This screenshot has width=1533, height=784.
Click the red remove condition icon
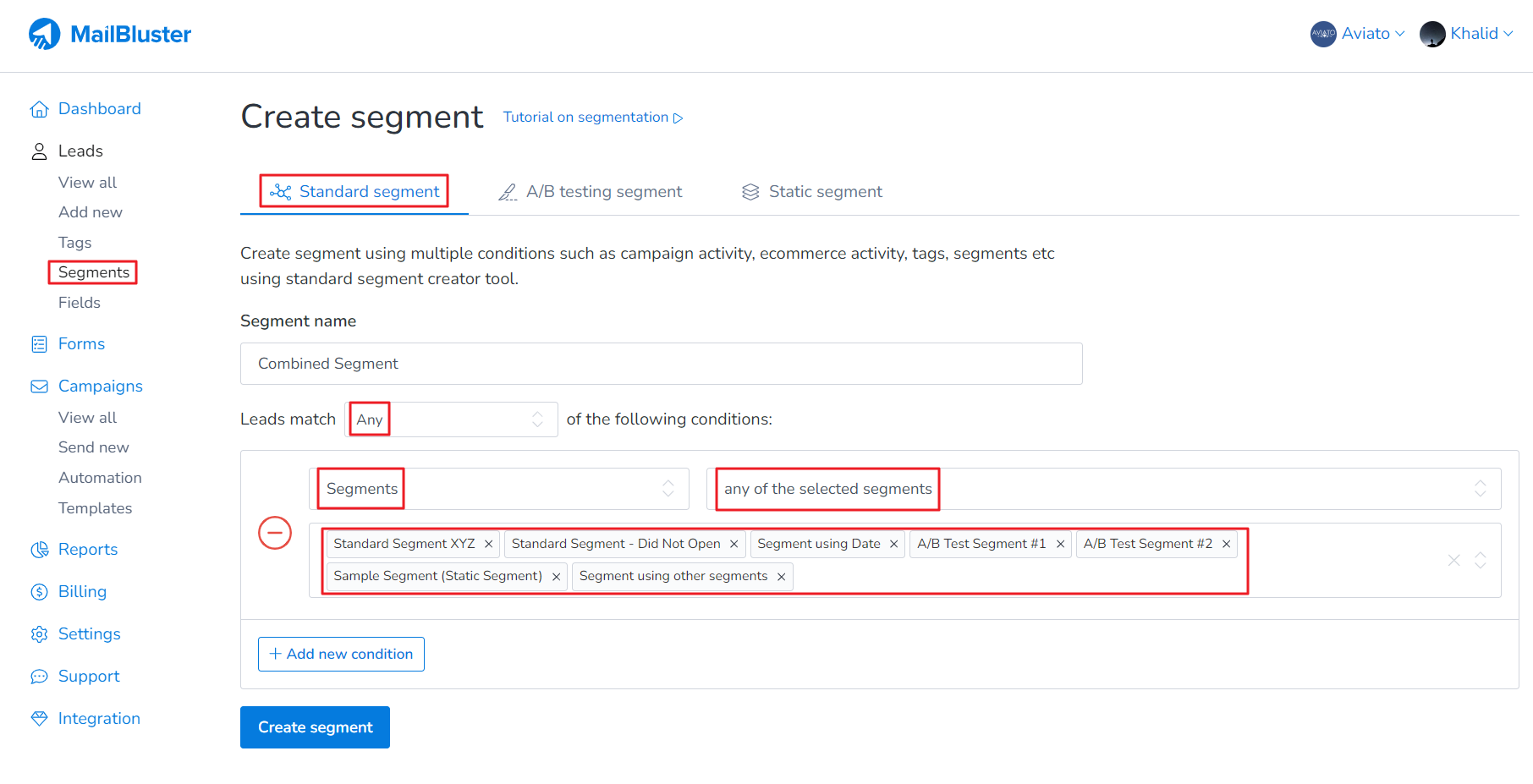point(275,533)
